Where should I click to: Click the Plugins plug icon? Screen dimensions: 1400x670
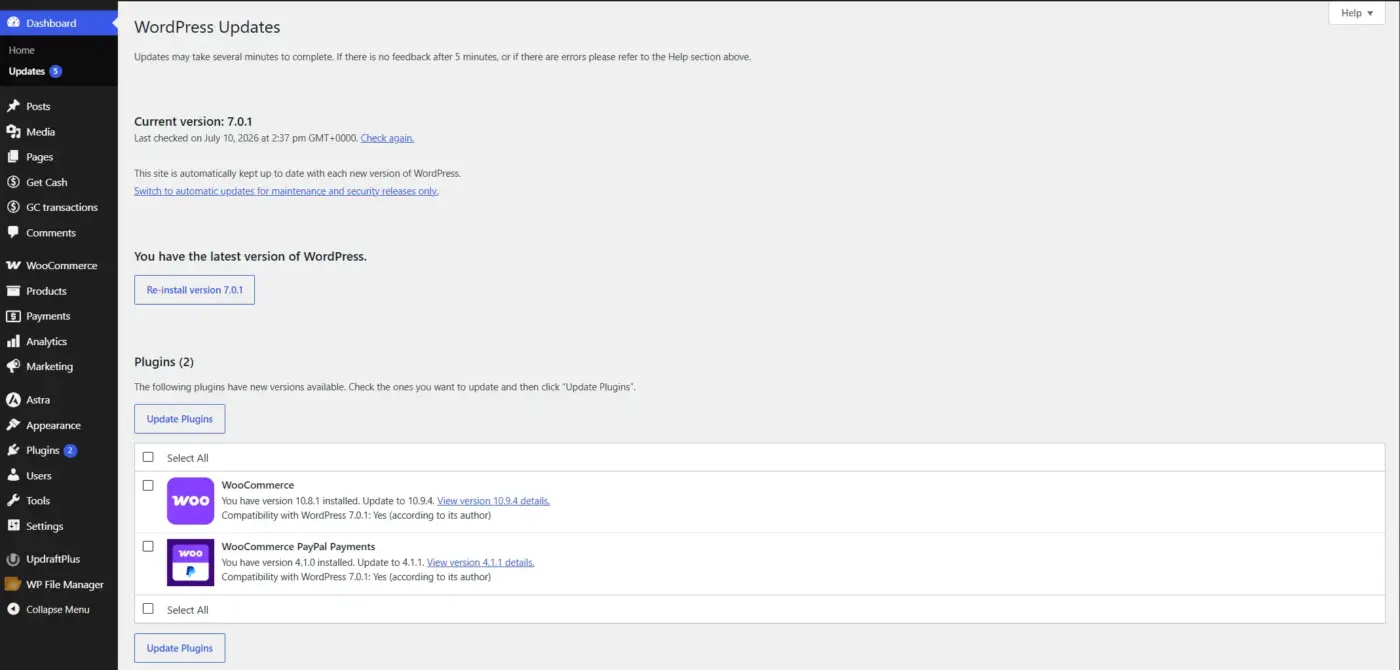point(13,450)
